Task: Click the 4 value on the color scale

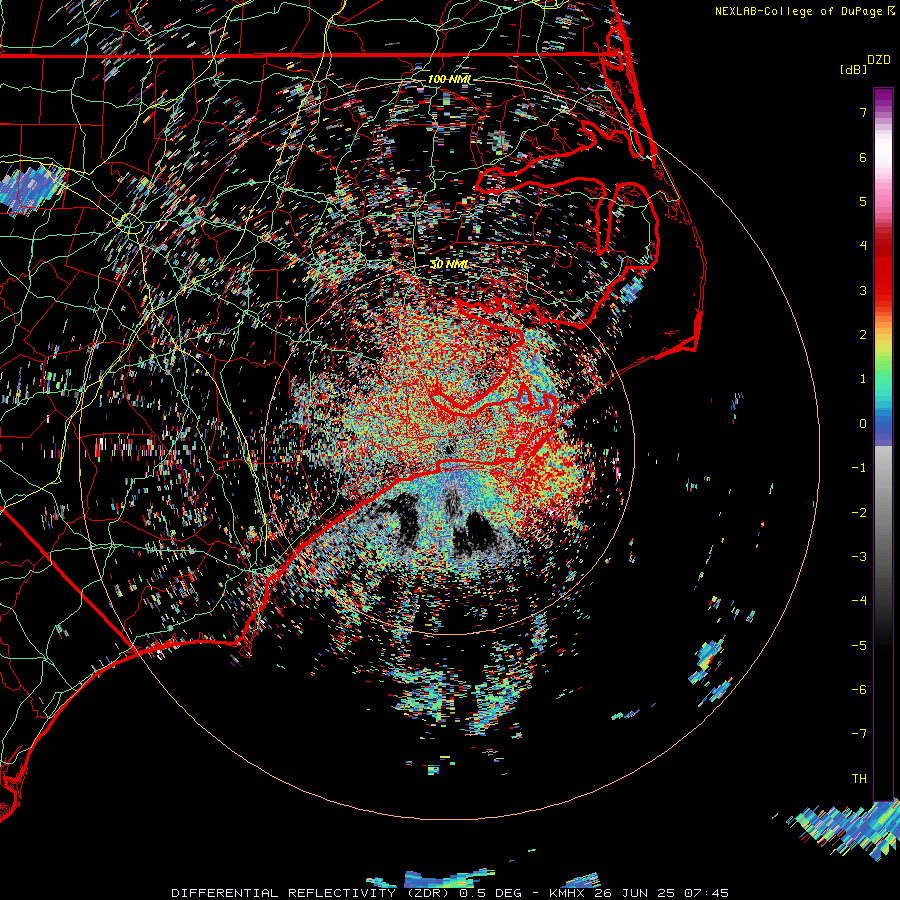Action: pyautogui.click(x=863, y=246)
